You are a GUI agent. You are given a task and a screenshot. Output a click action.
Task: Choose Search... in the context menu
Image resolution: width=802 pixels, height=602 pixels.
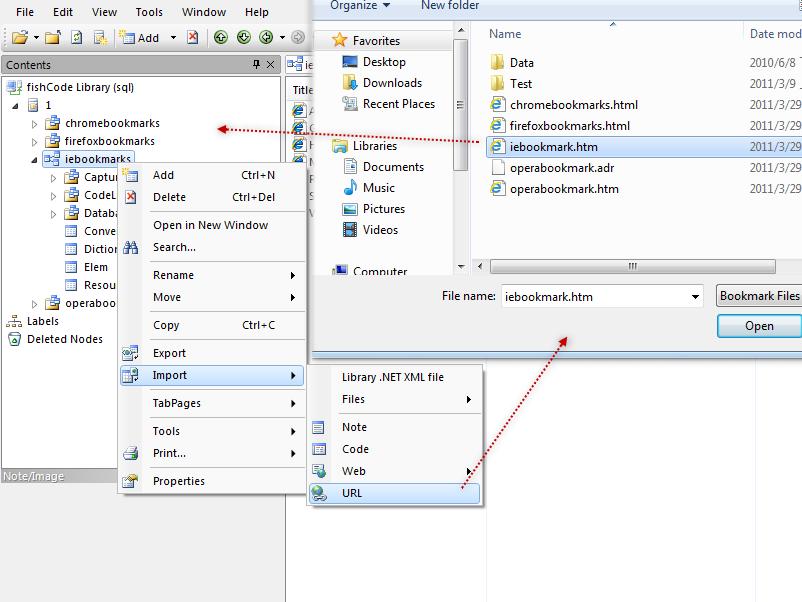click(x=212, y=247)
